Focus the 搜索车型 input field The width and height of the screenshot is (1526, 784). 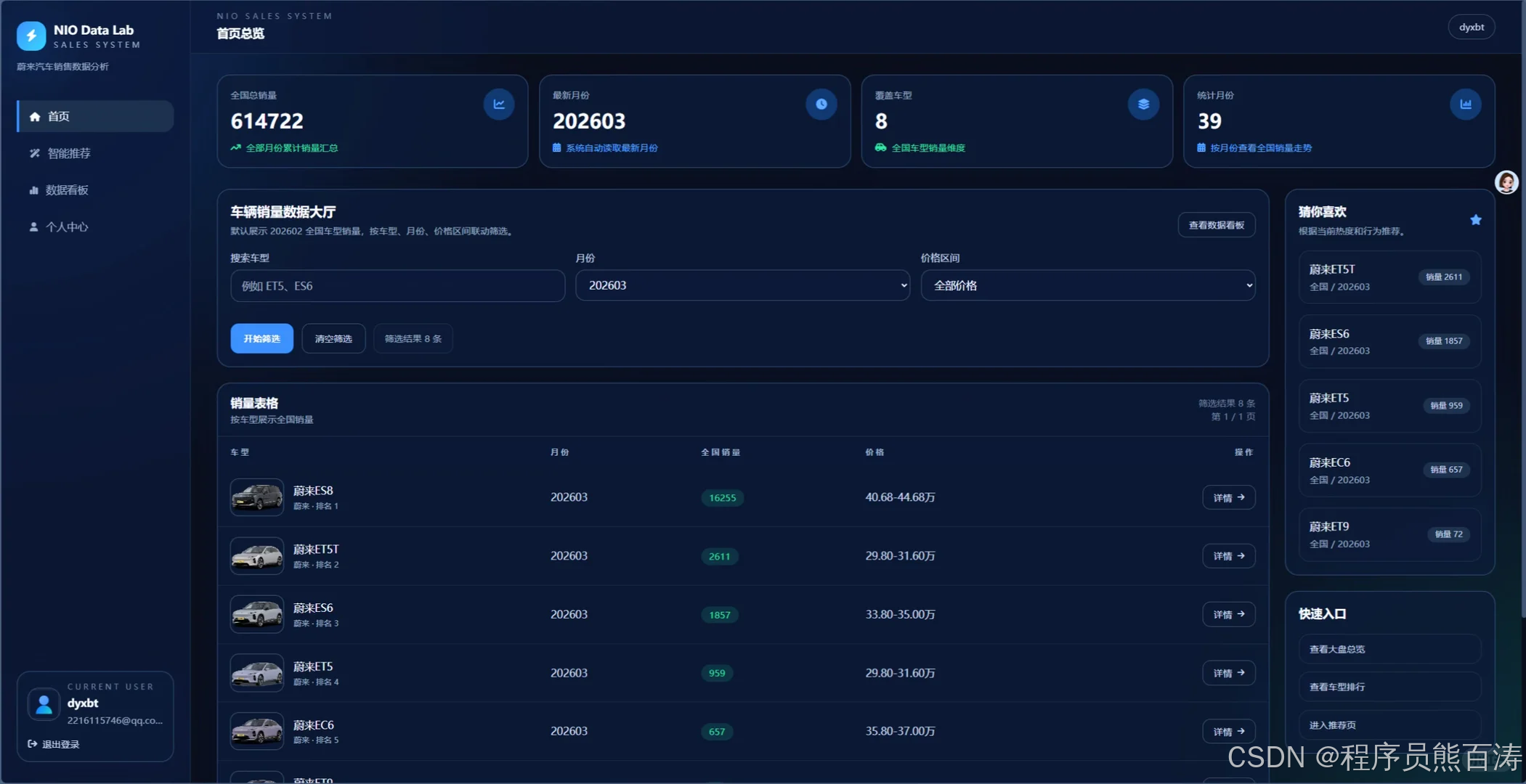click(397, 285)
